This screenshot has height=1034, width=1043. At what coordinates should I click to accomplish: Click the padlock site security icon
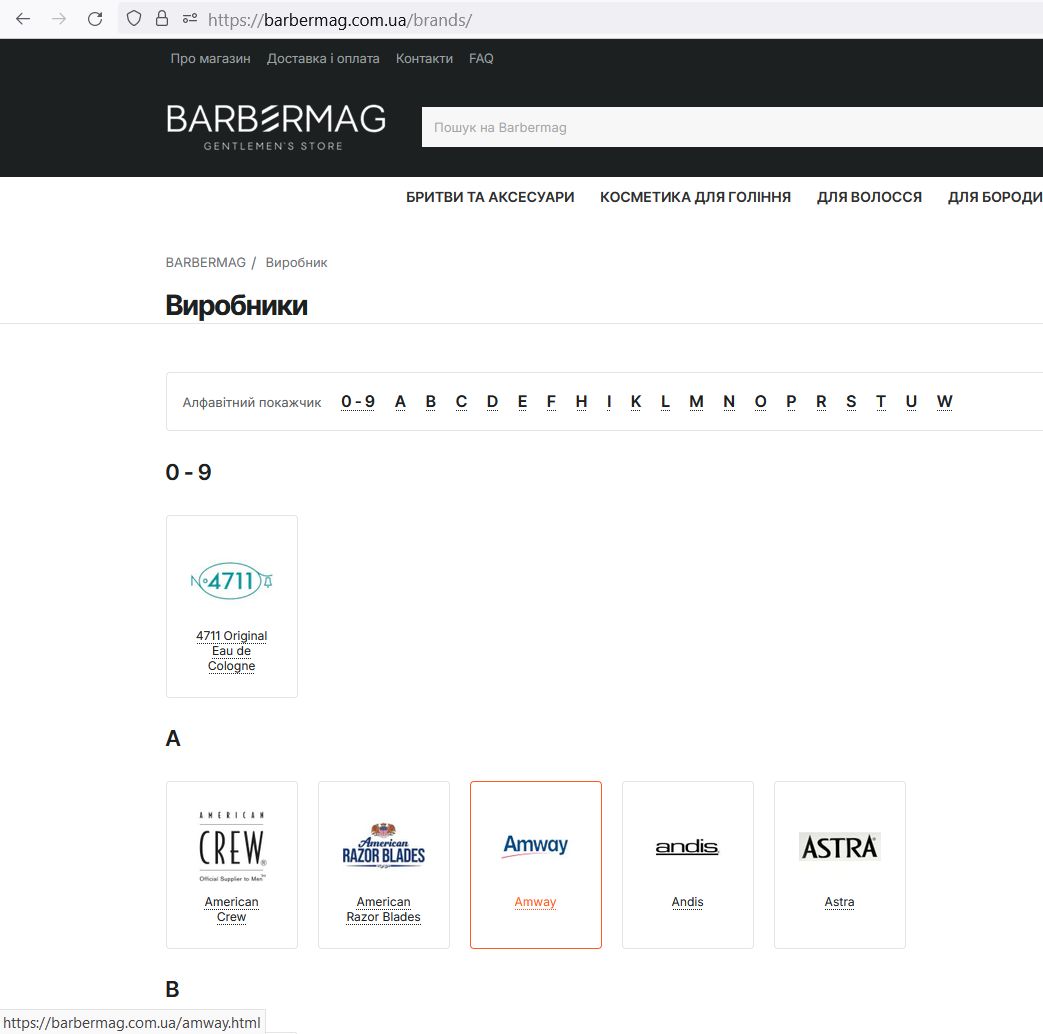[162, 19]
